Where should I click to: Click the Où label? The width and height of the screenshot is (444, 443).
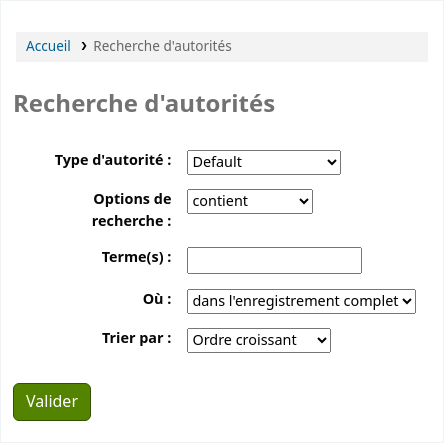(x=157, y=299)
